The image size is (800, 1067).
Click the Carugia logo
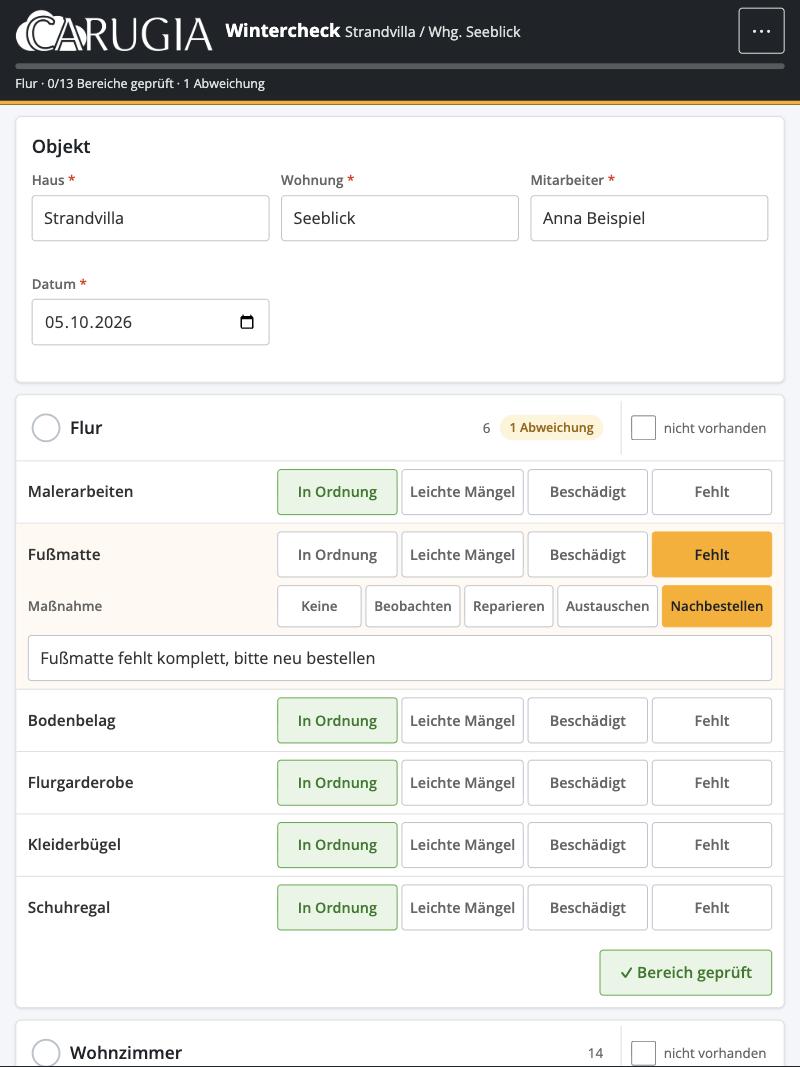(114, 31)
